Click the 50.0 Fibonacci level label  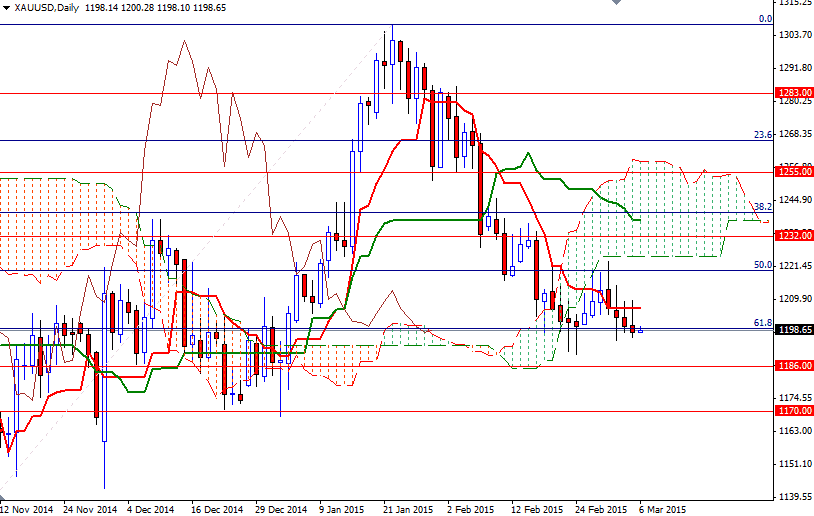[763, 265]
